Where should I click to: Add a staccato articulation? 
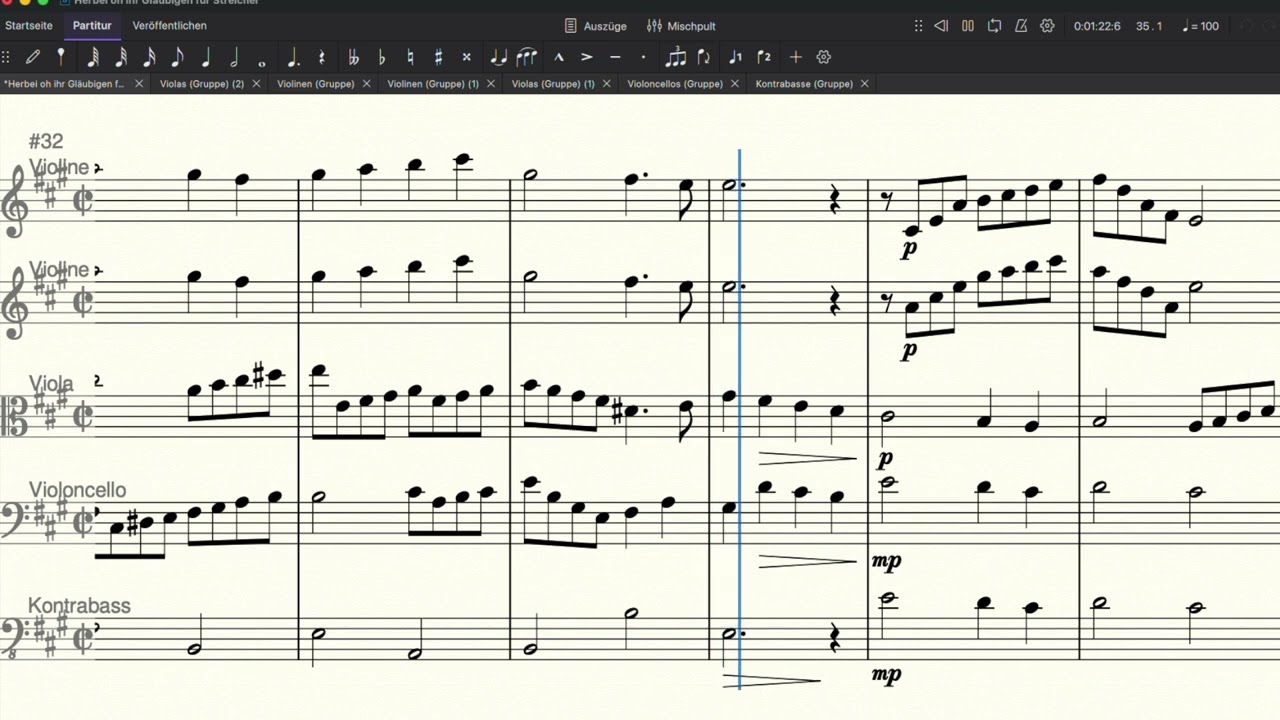click(x=643, y=57)
